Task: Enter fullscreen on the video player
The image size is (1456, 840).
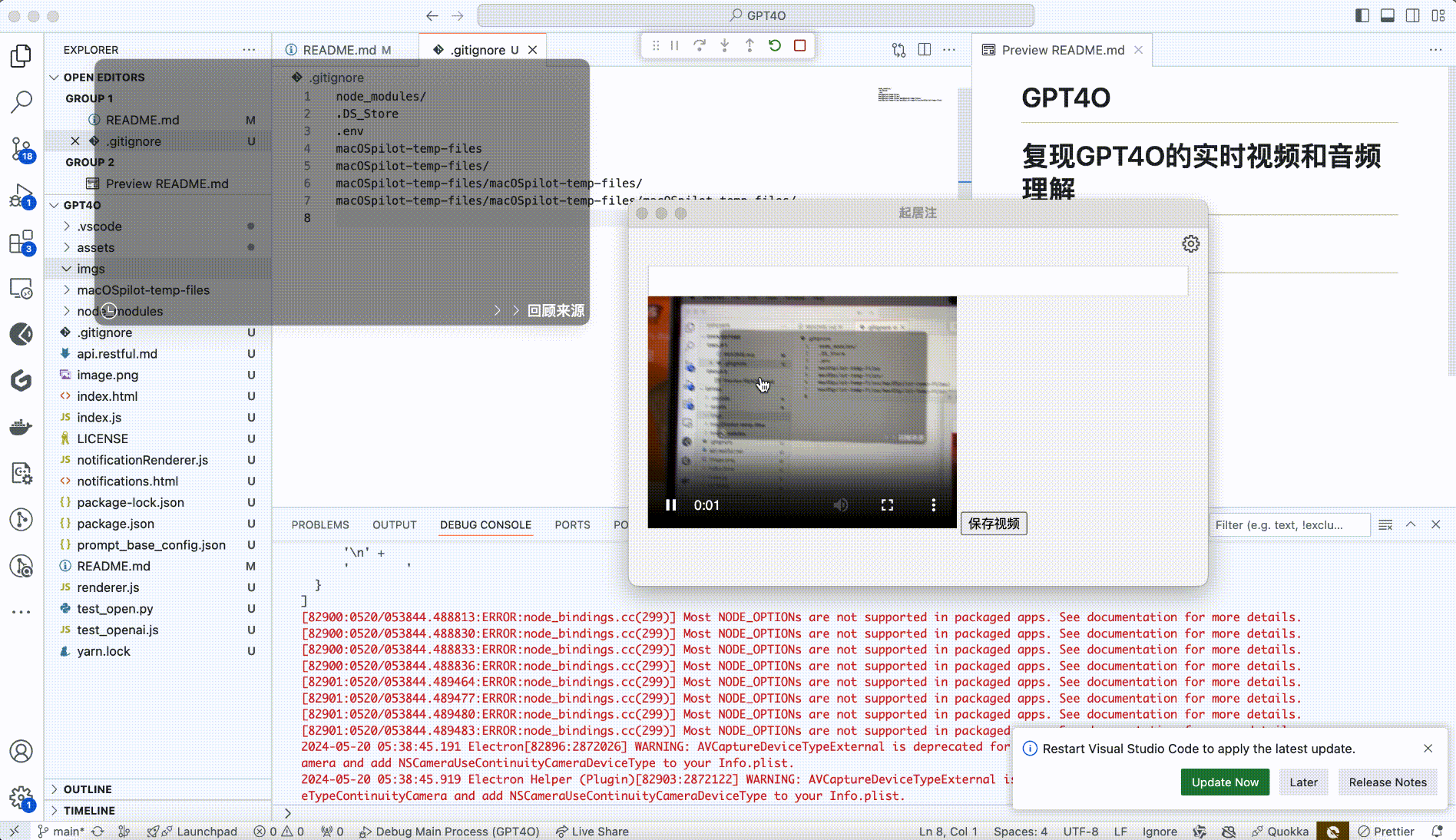Action: [887, 505]
